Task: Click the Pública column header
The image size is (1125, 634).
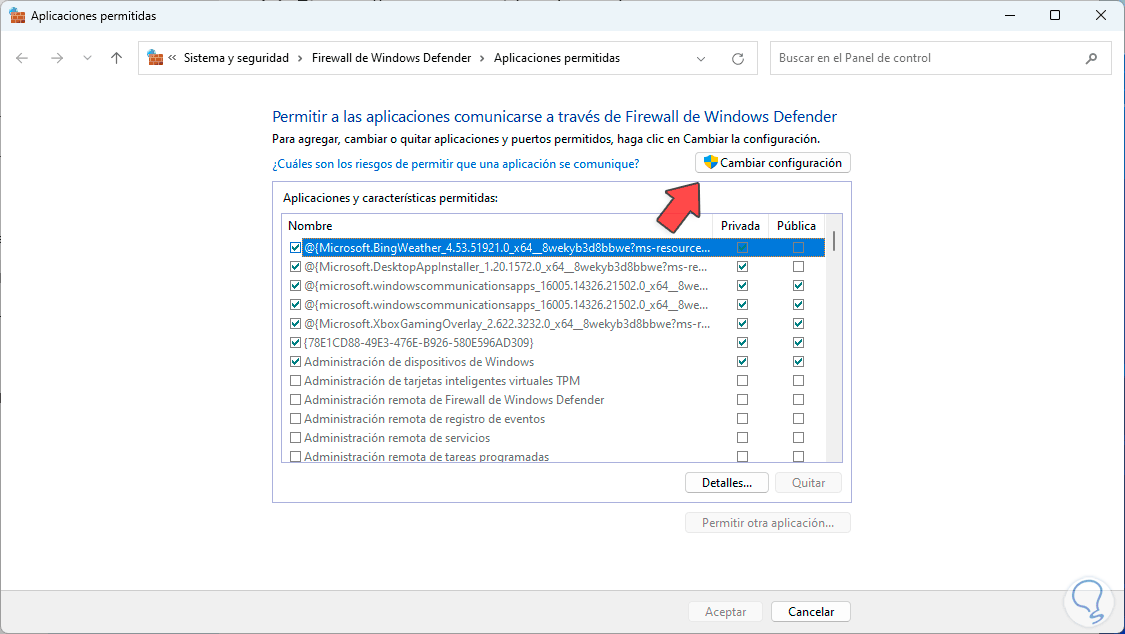Action: (x=796, y=225)
